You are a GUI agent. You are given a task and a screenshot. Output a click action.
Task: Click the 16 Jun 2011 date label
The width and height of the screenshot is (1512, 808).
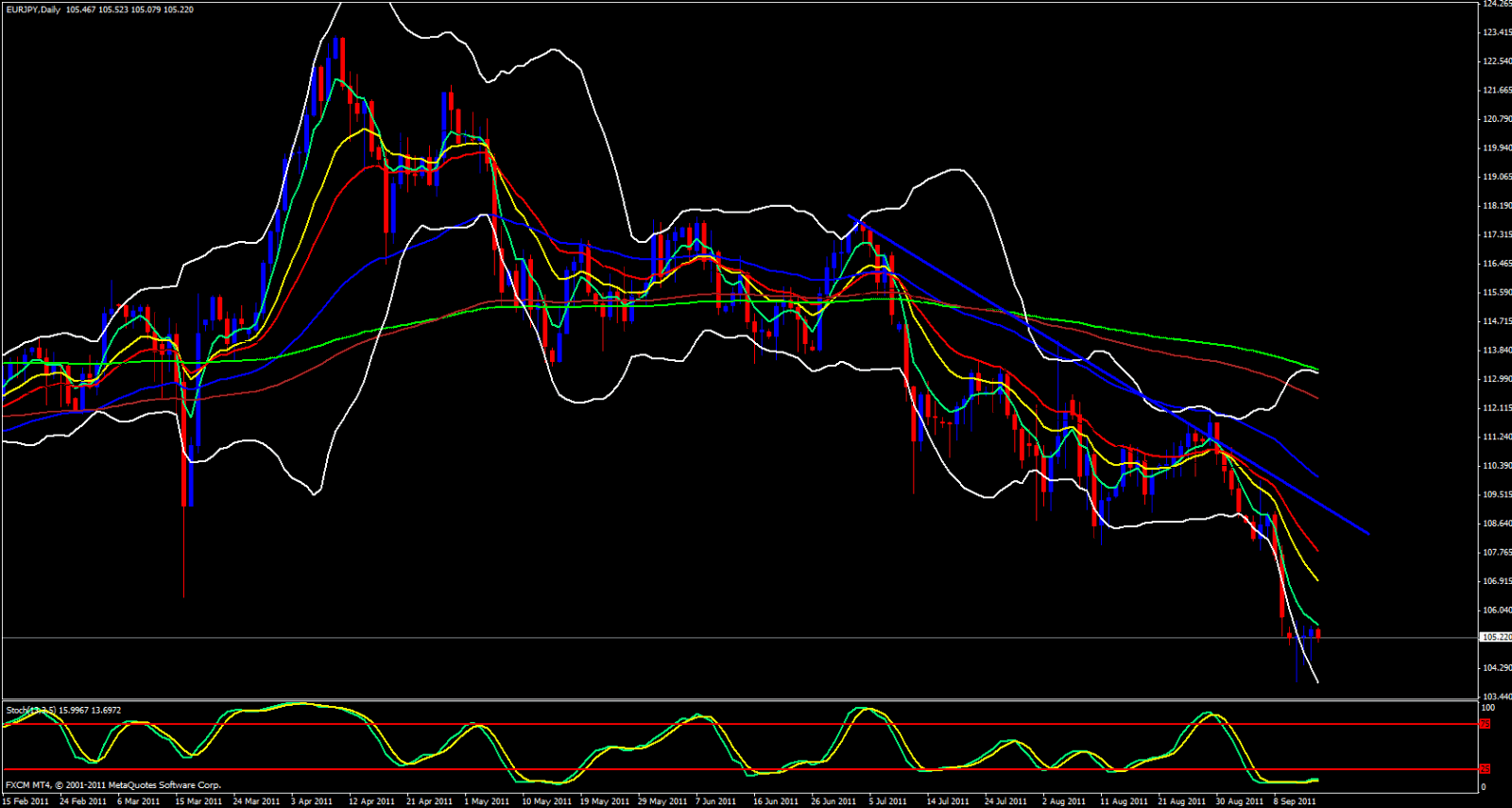pyautogui.click(x=775, y=801)
